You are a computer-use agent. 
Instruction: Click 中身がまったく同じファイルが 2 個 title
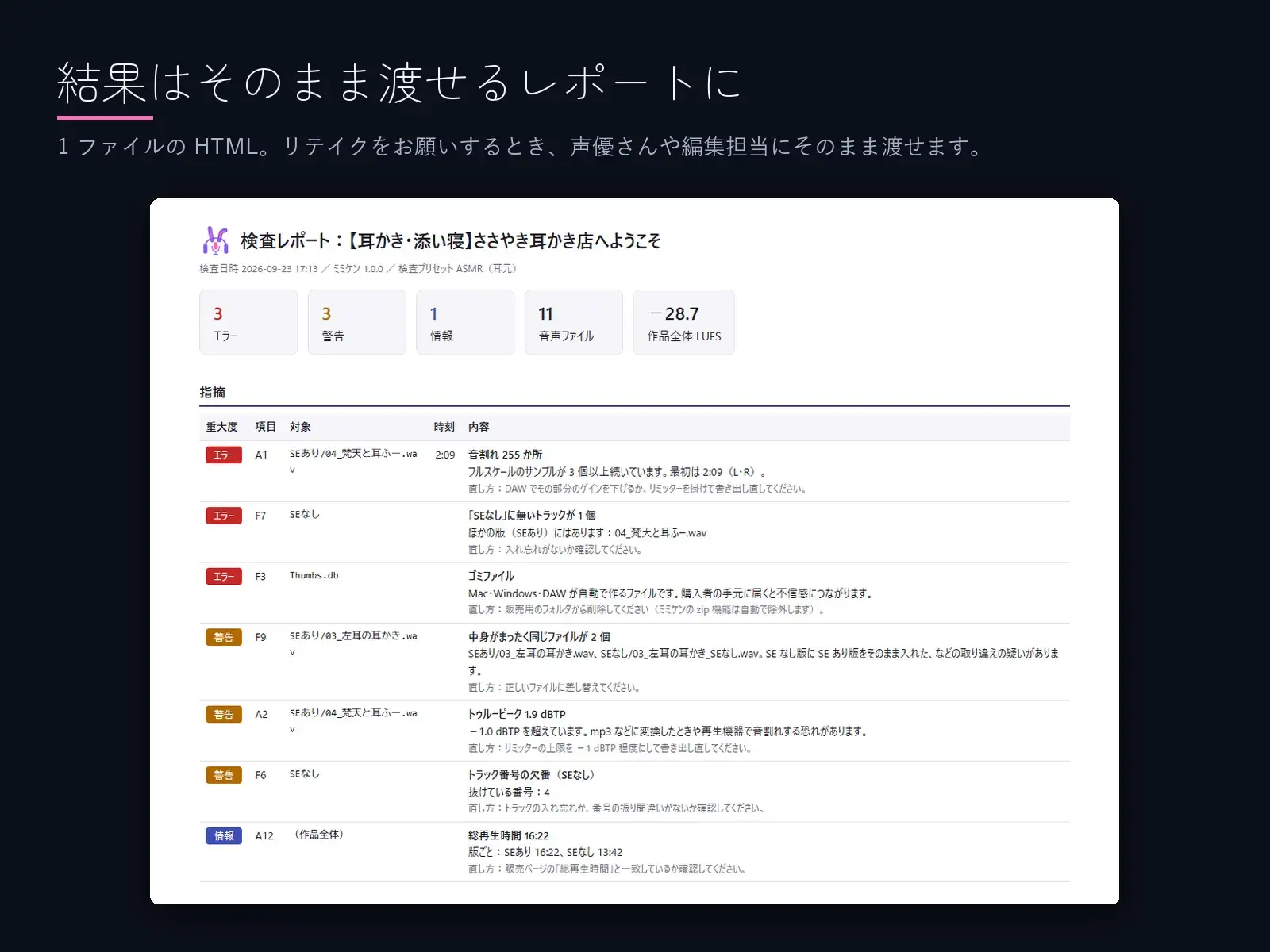click(x=539, y=636)
